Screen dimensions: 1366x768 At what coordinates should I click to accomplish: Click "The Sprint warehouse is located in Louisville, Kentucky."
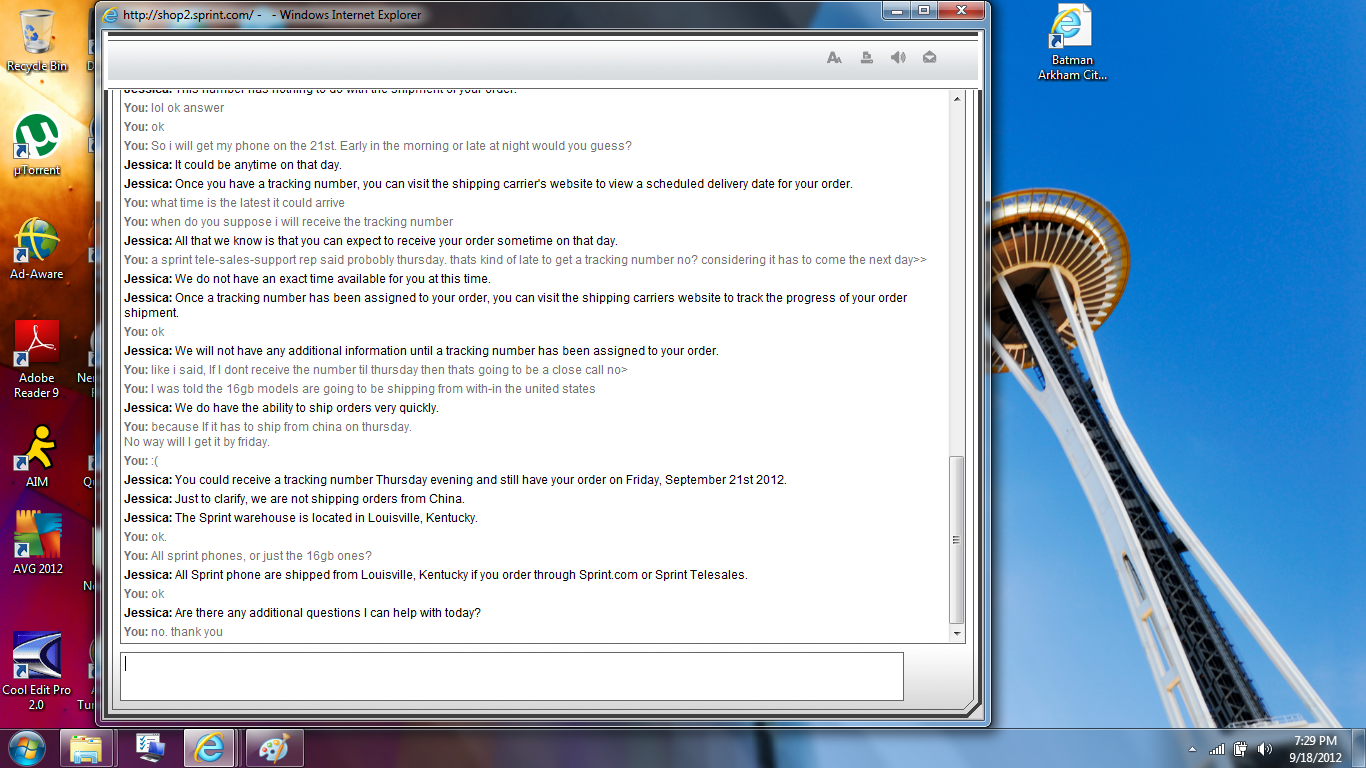326,518
